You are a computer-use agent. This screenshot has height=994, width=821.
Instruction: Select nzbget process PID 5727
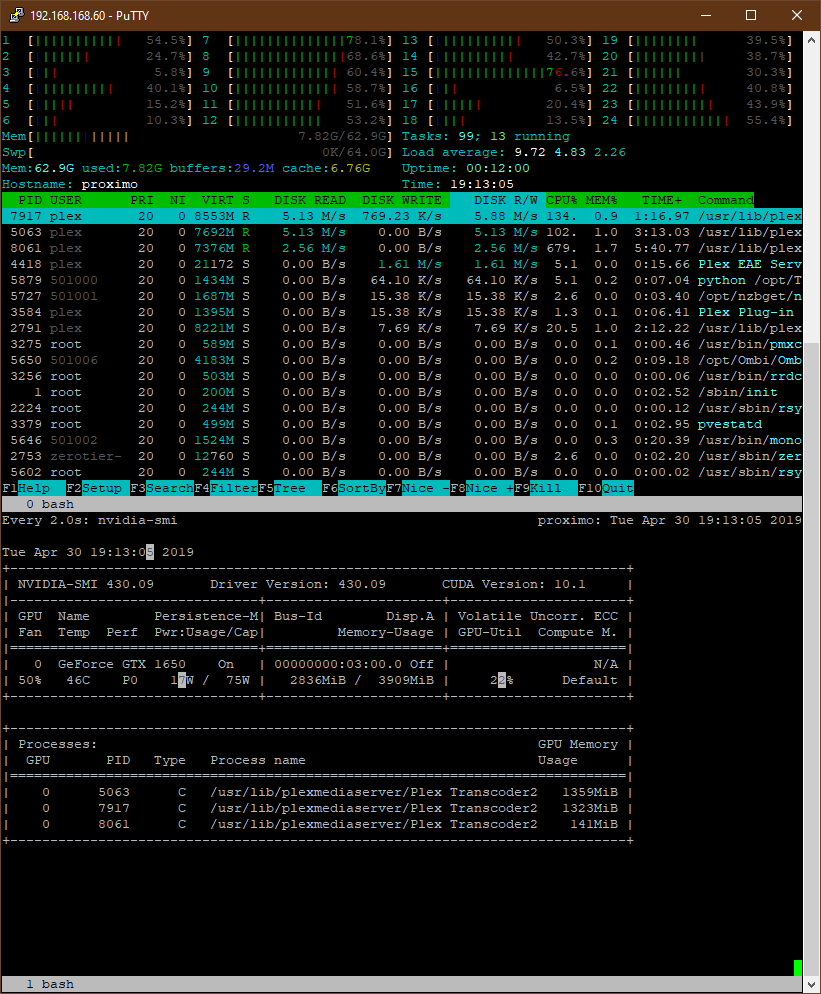coord(402,296)
